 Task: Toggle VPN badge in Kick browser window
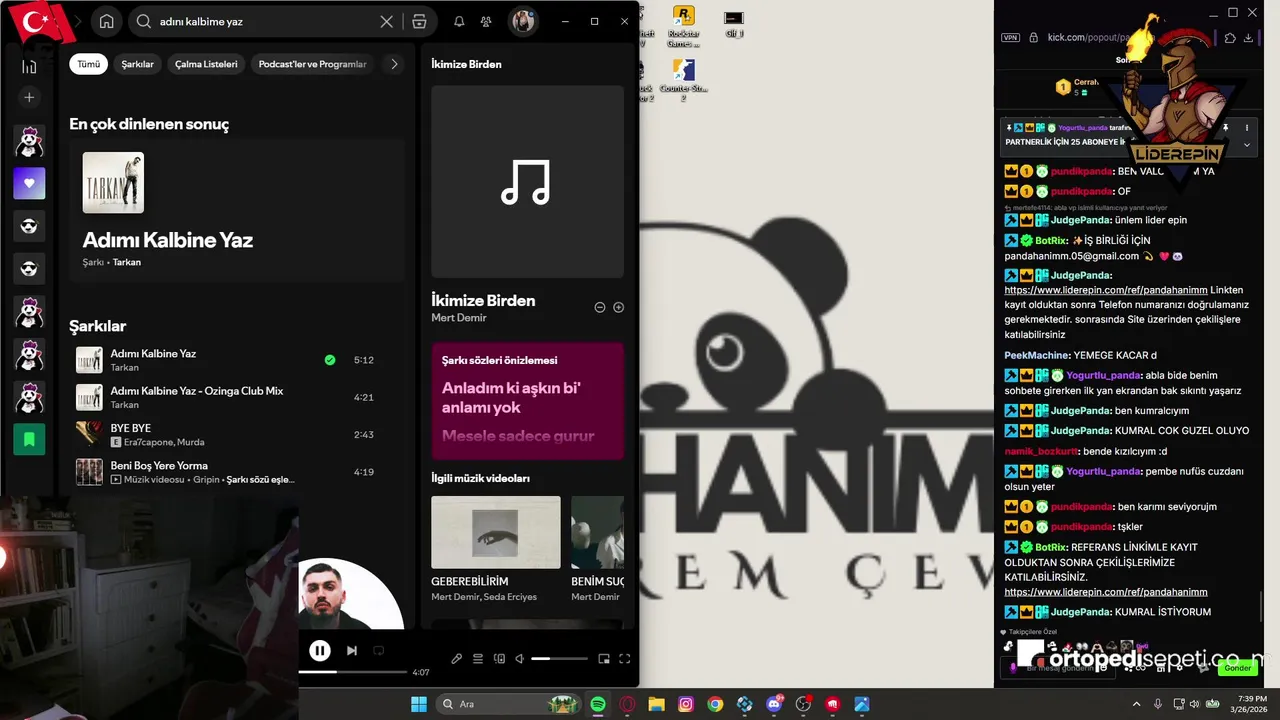[x=1010, y=38]
